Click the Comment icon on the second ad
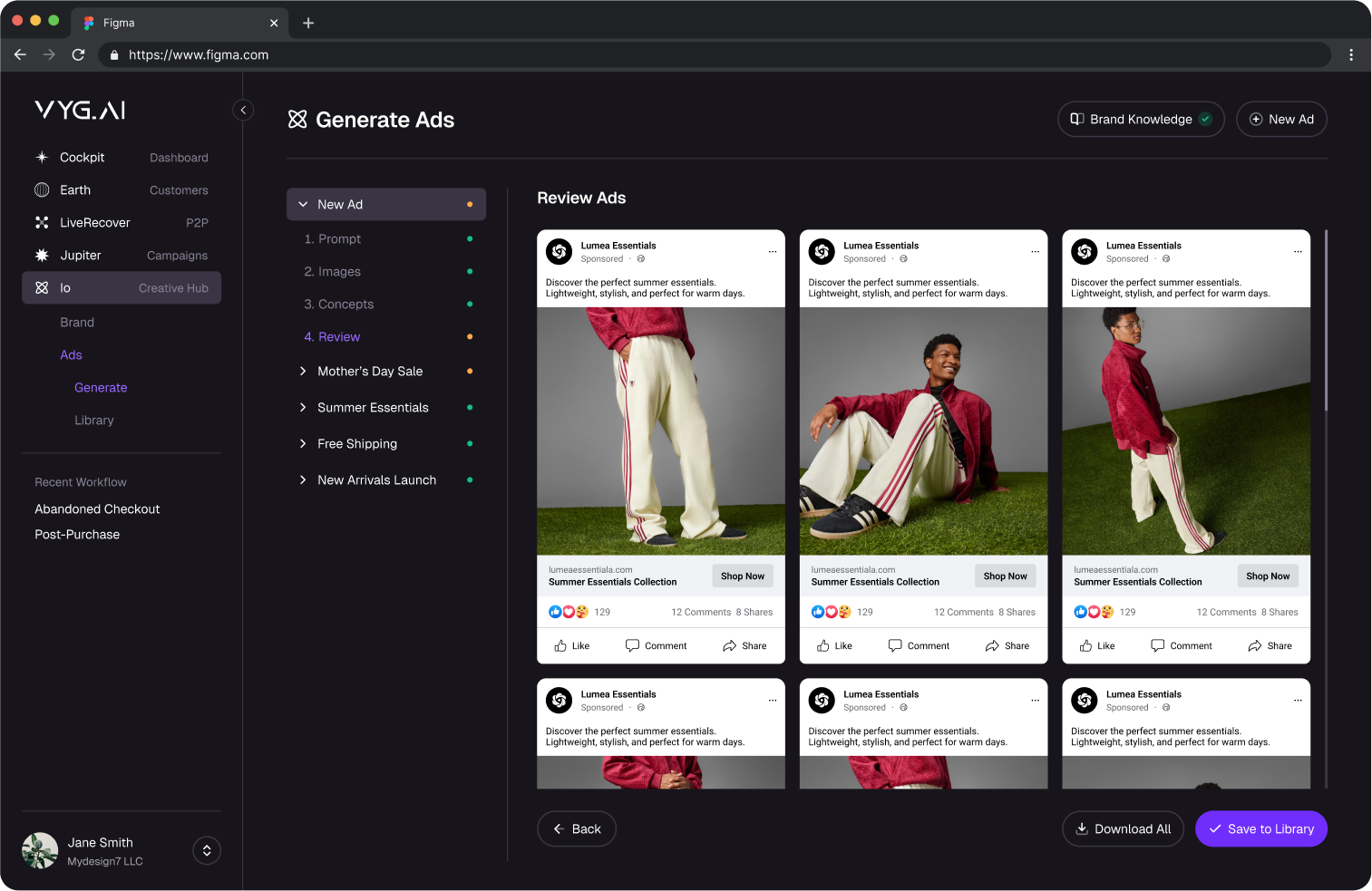Viewport: 1372px width, 891px height. point(895,645)
